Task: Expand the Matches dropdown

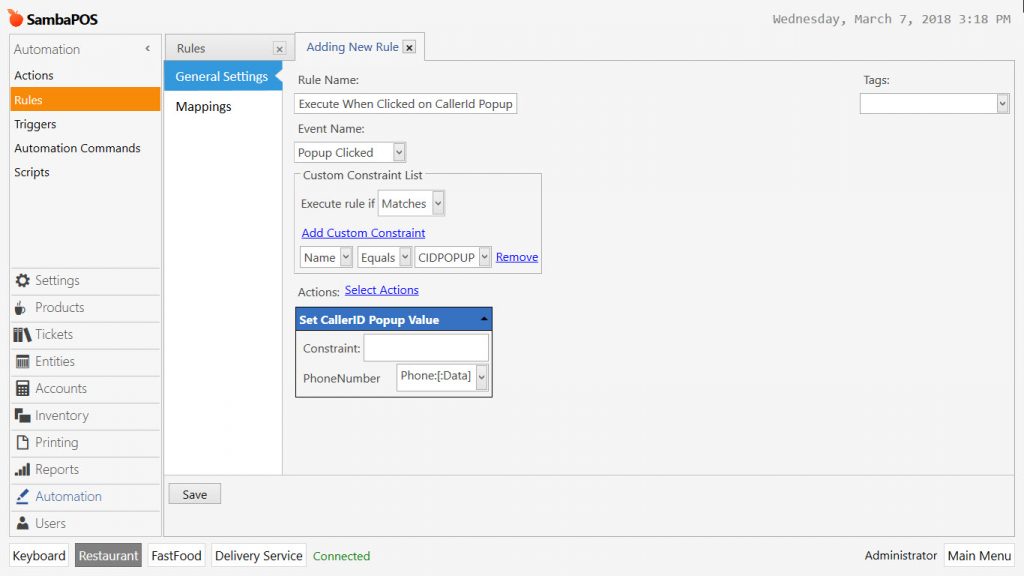Action: [438, 204]
